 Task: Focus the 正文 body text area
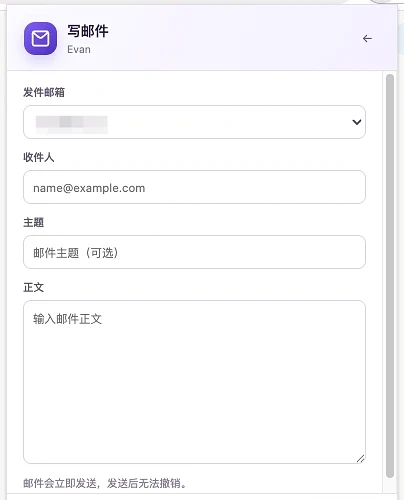pyautogui.click(x=194, y=382)
